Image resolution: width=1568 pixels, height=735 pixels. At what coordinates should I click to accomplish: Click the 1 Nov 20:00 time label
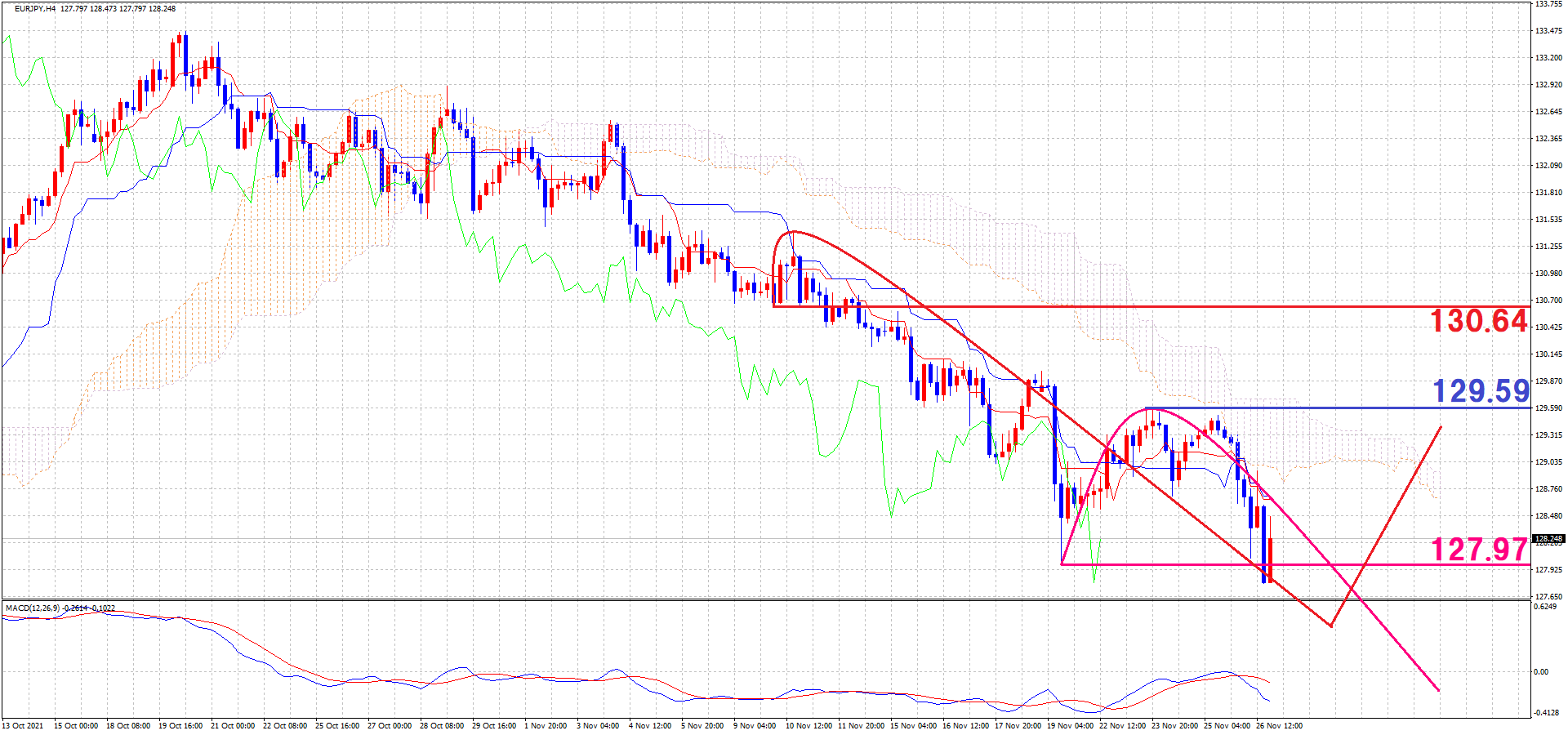(x=546, y=725)
